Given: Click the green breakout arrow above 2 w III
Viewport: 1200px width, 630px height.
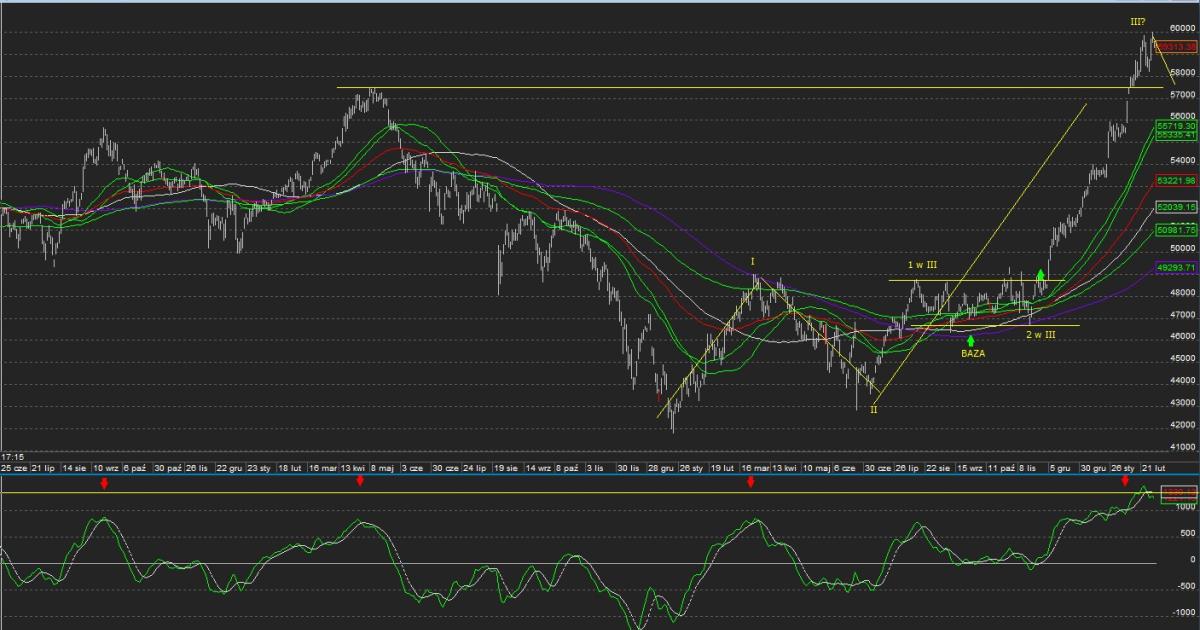Looking at the screenshot, I should (x=1041, y=274).
